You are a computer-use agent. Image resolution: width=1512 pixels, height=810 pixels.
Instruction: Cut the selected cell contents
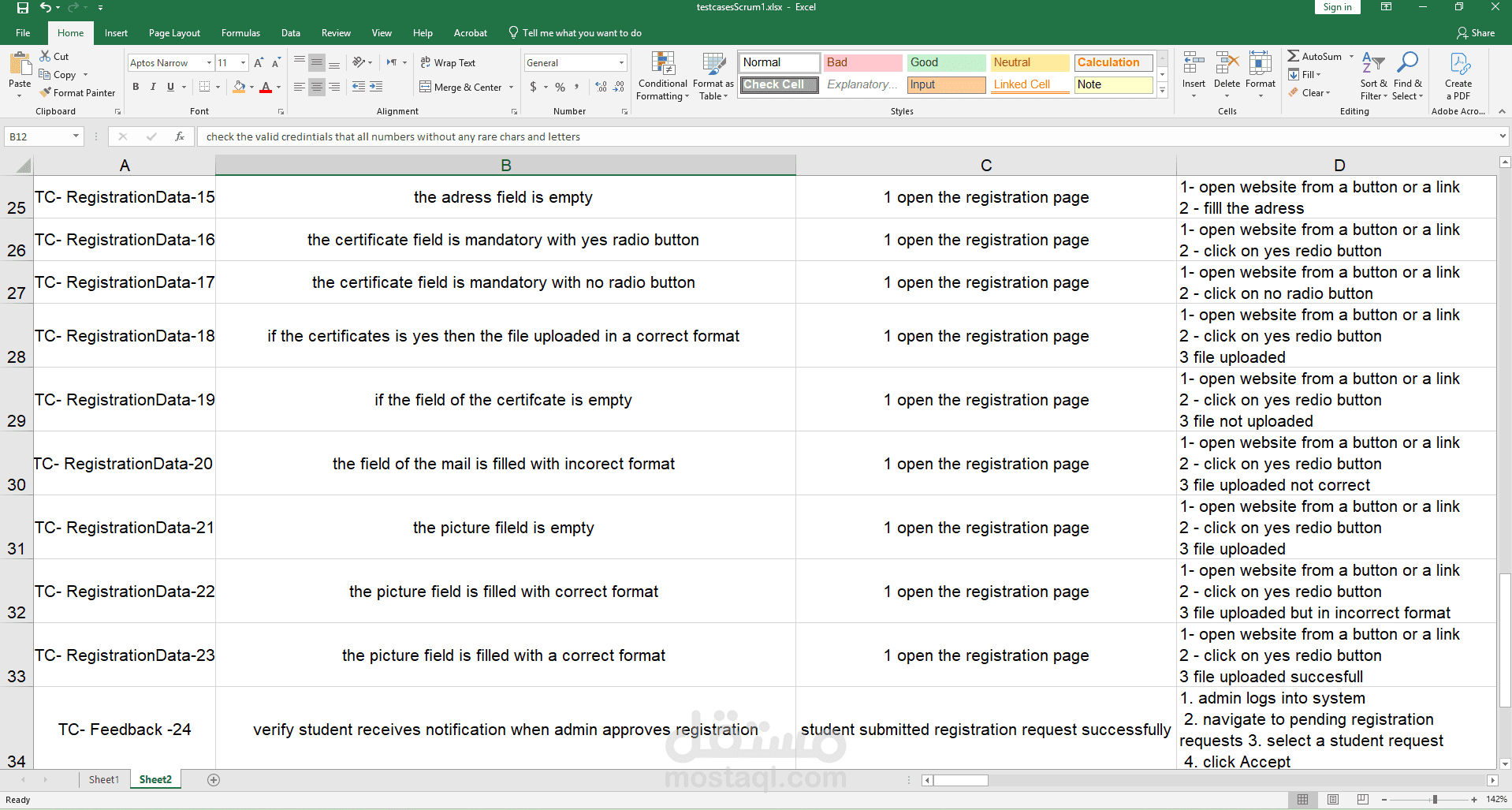pyautogui.click(x=54, y=57)
